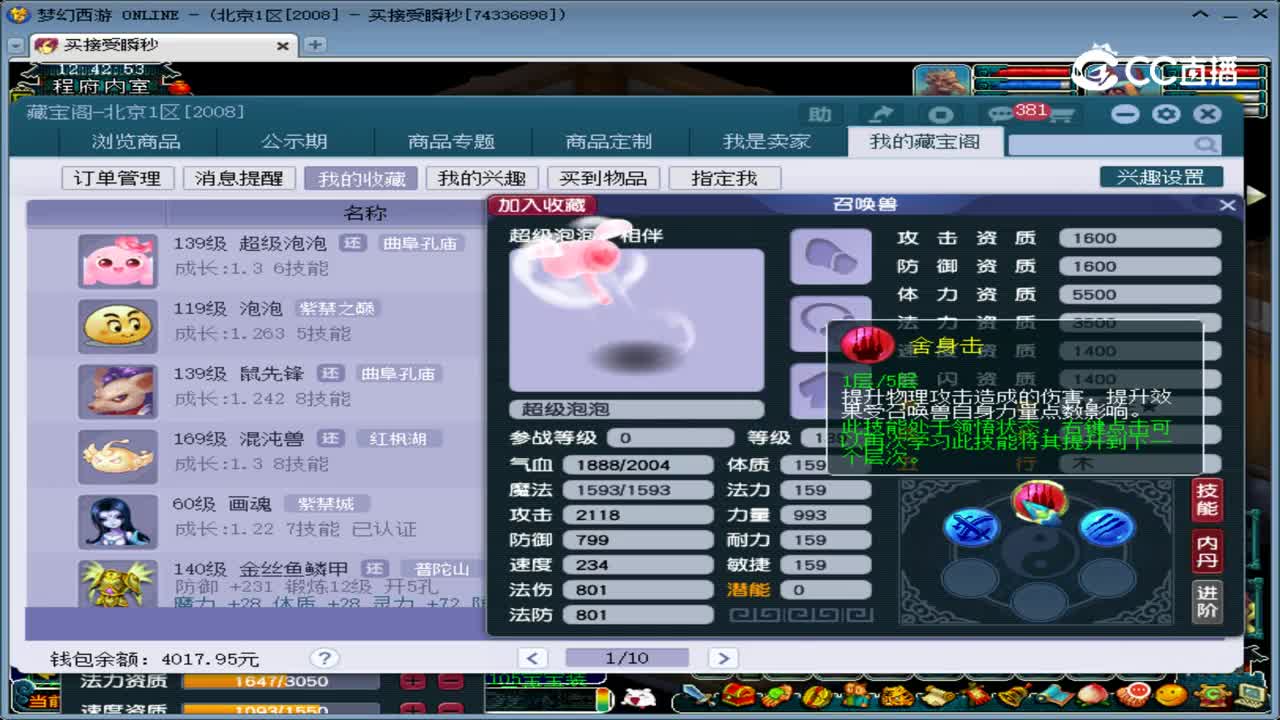Image resolution: width=1280 pixels, height=720 pixels.
Task: Click 红枫湖 server tag
Action: click(398, 439)
